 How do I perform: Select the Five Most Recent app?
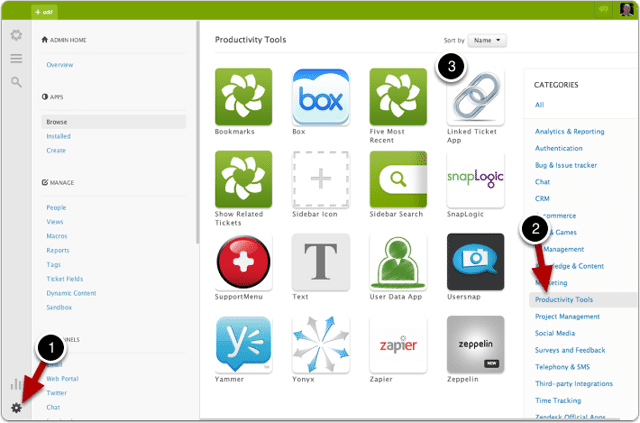coord(398,97)
